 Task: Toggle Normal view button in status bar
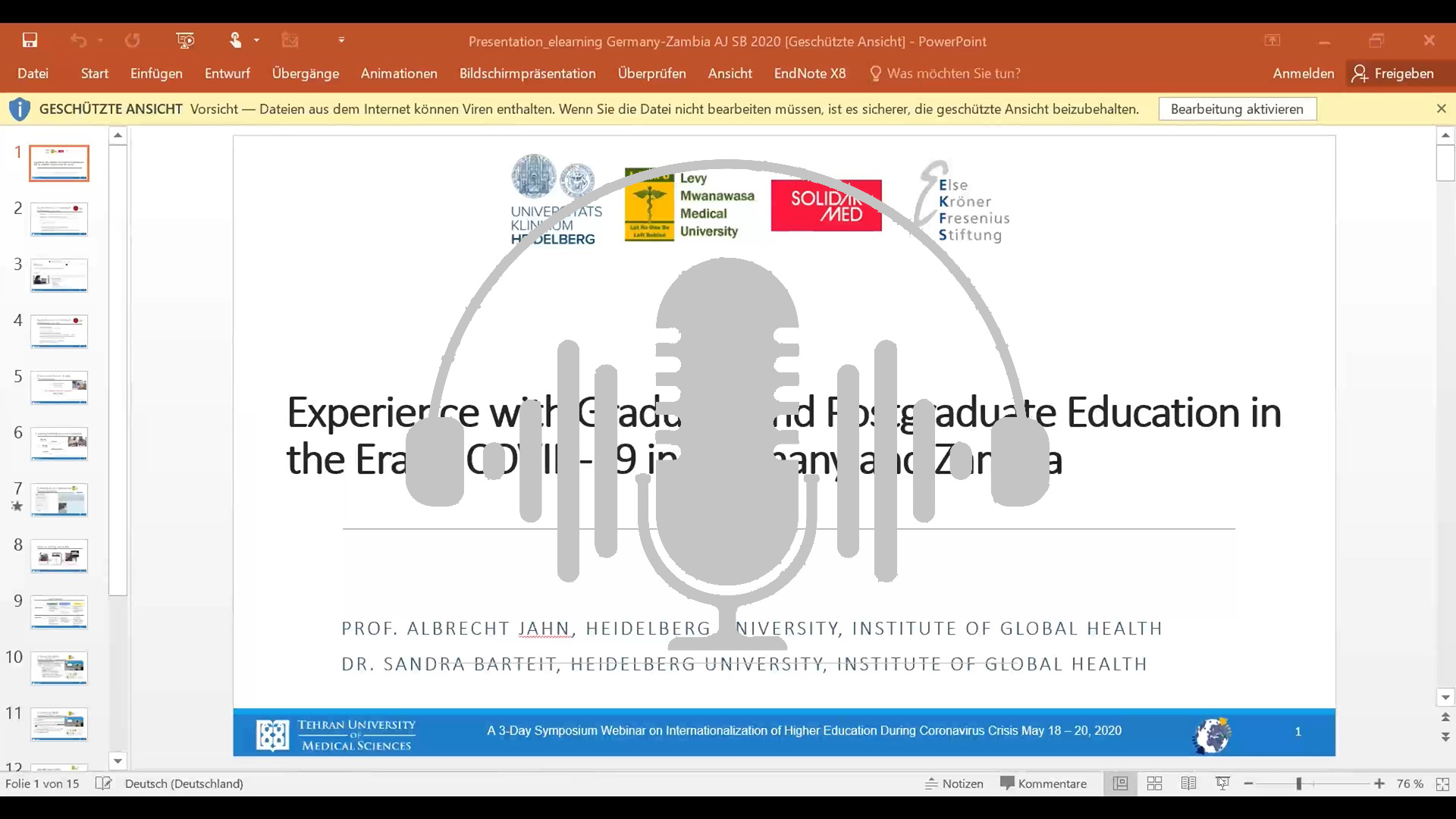(1120, 783)
